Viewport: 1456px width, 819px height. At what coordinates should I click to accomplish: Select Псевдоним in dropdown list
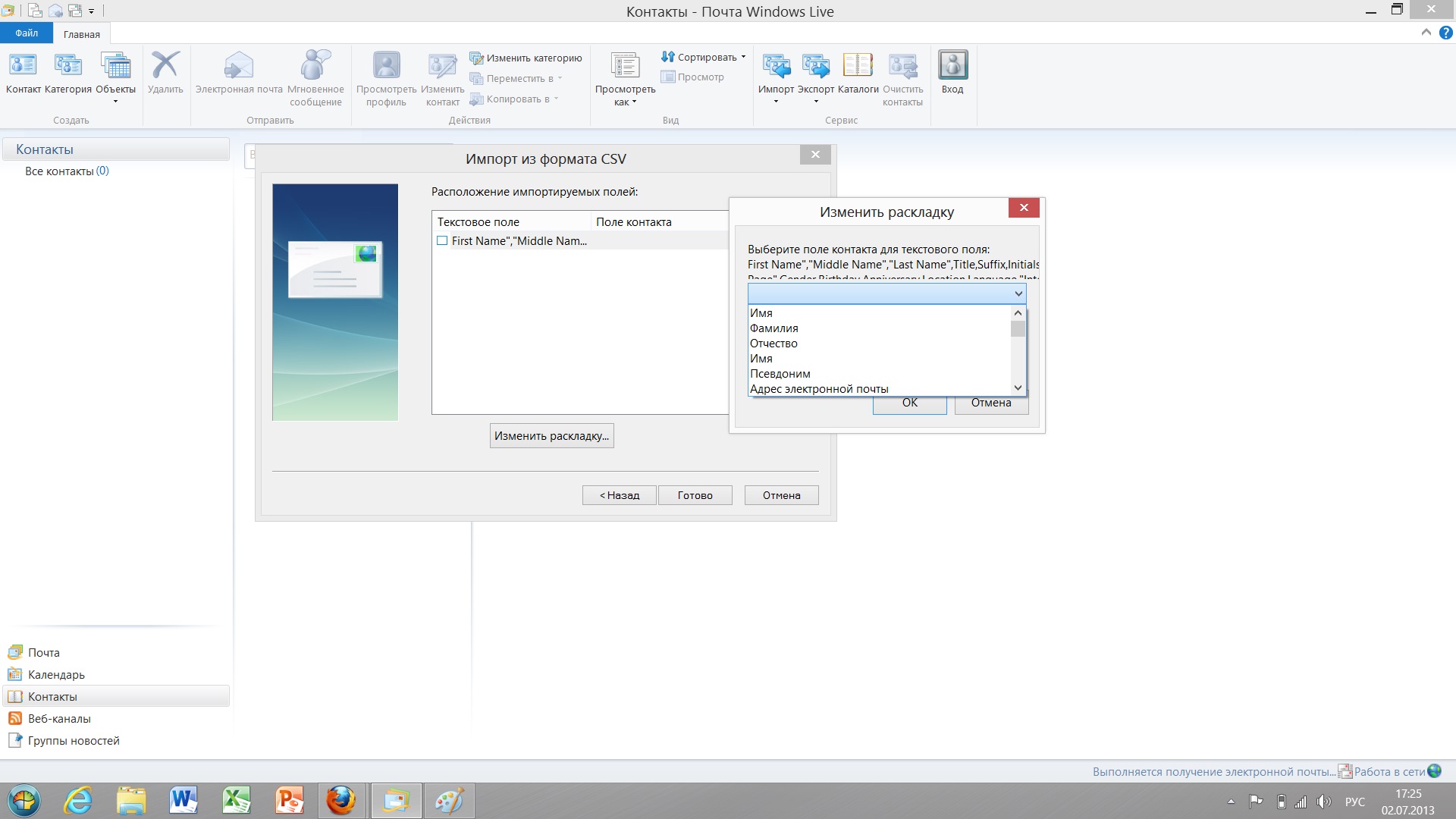[x=880, y=374]
